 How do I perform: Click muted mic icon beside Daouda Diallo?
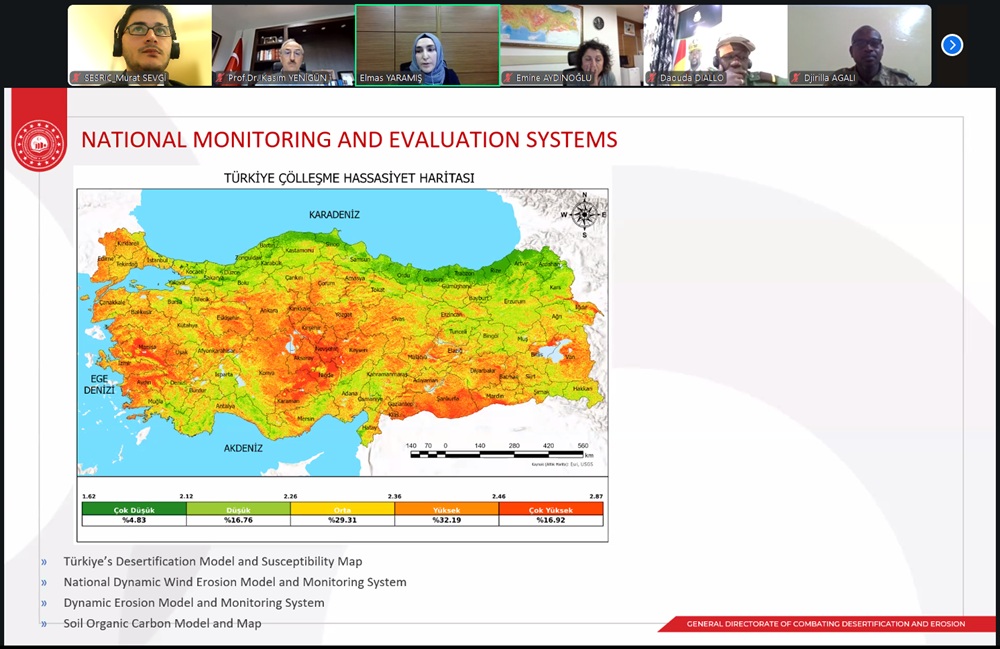pyautogui.click(x=652, y=78)
